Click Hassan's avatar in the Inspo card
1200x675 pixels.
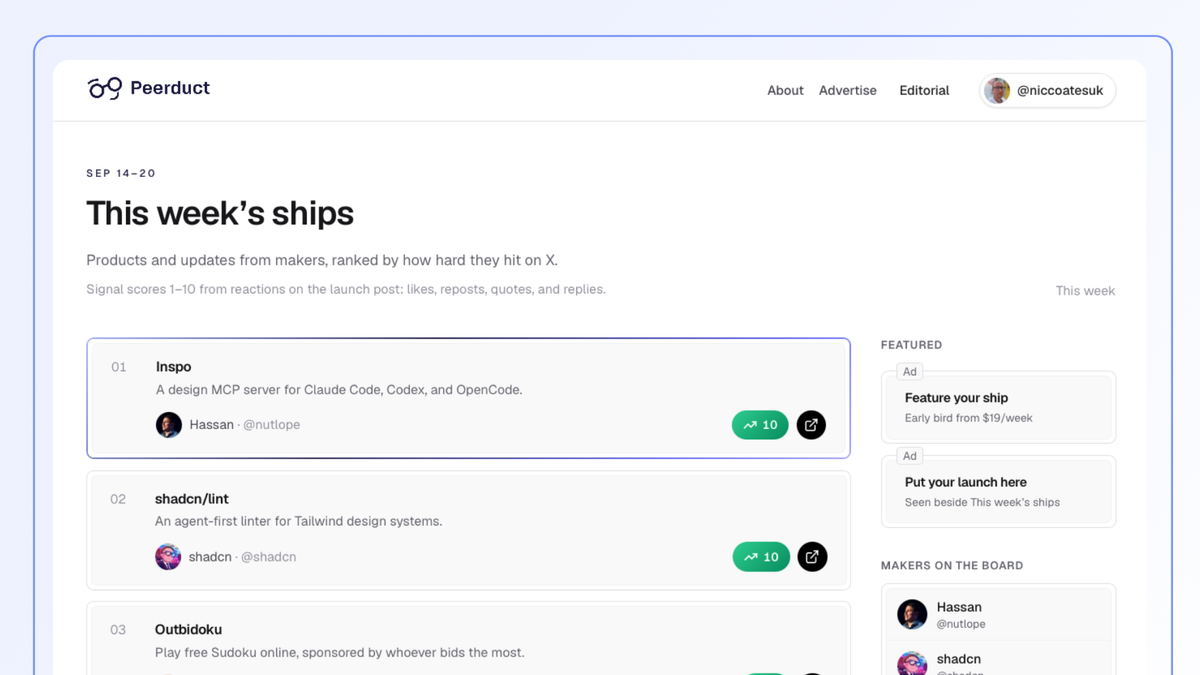pyautogui.click(x=169, y=425)
